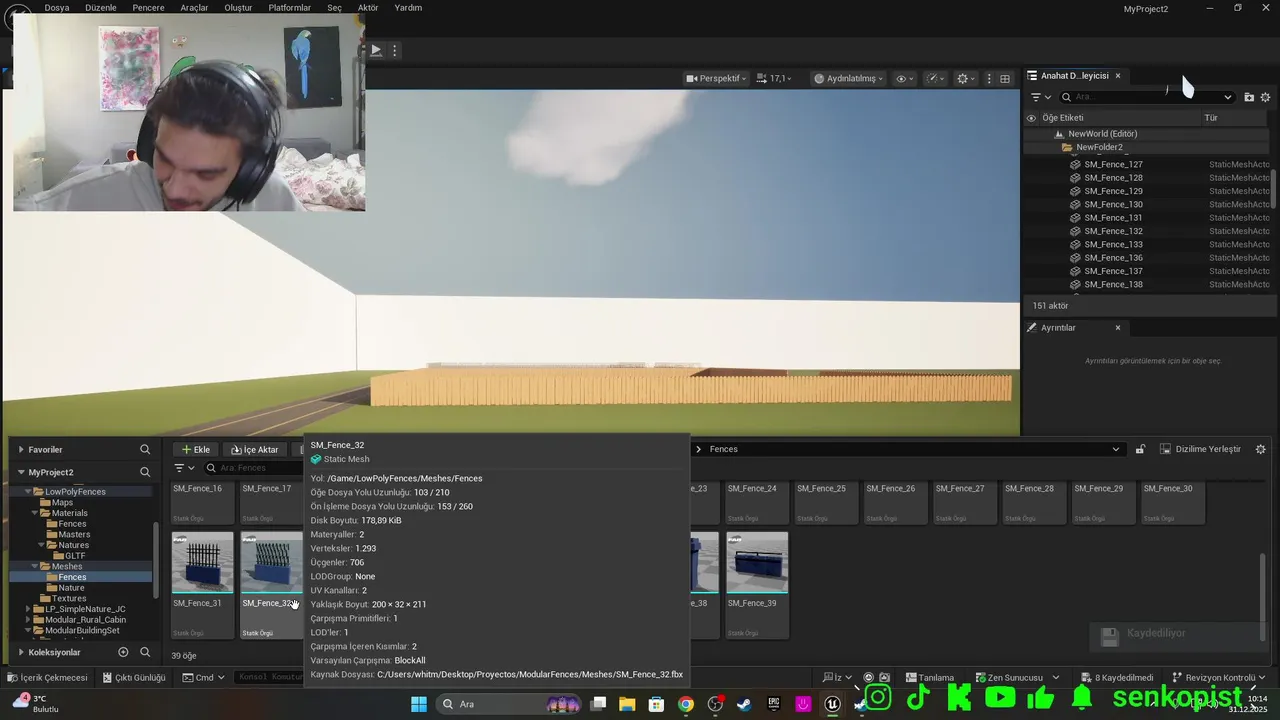1280x720 pixels.
Task: Open the outliner settings gear
Action: [1265, 97]
